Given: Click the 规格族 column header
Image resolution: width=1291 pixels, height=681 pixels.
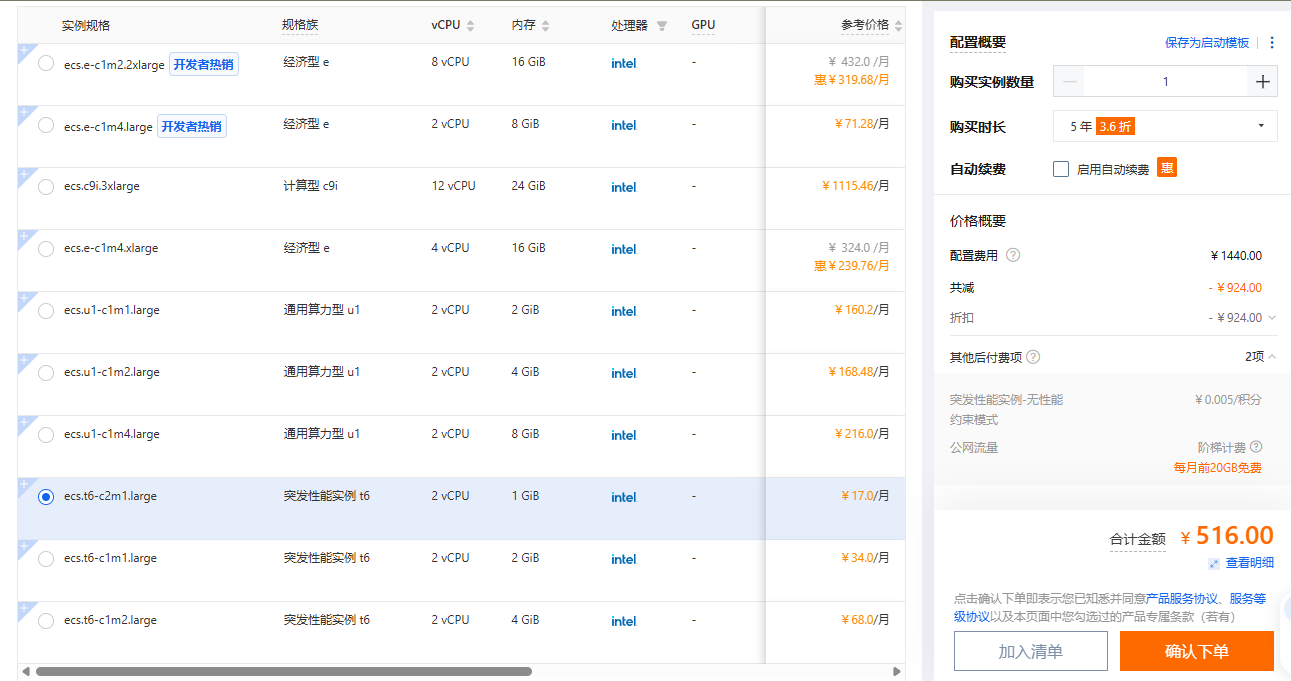Looking at the screenshot, I should click(300, 25).
